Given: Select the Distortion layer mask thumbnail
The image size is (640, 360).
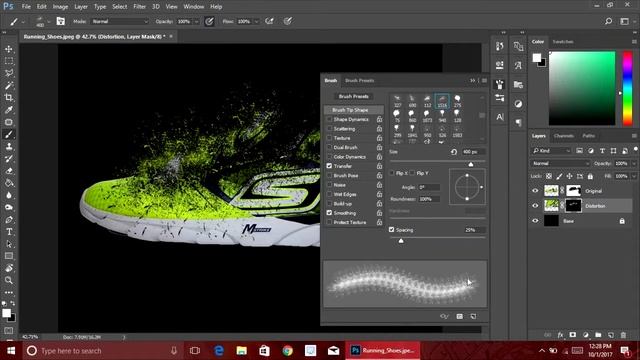Looking at the screenshot, I should tap(573, 206).
